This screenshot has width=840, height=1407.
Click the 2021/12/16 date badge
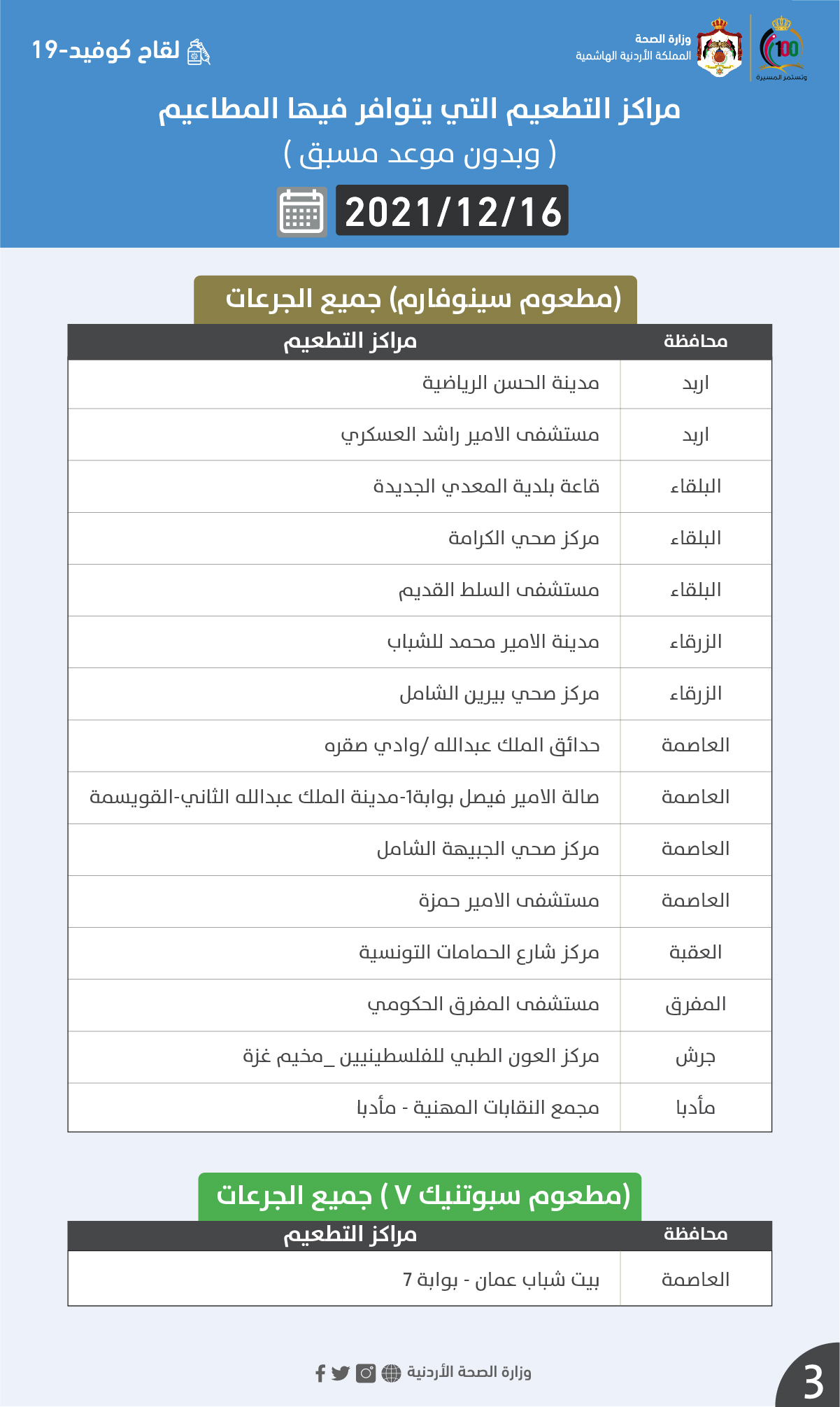[452, 211]
